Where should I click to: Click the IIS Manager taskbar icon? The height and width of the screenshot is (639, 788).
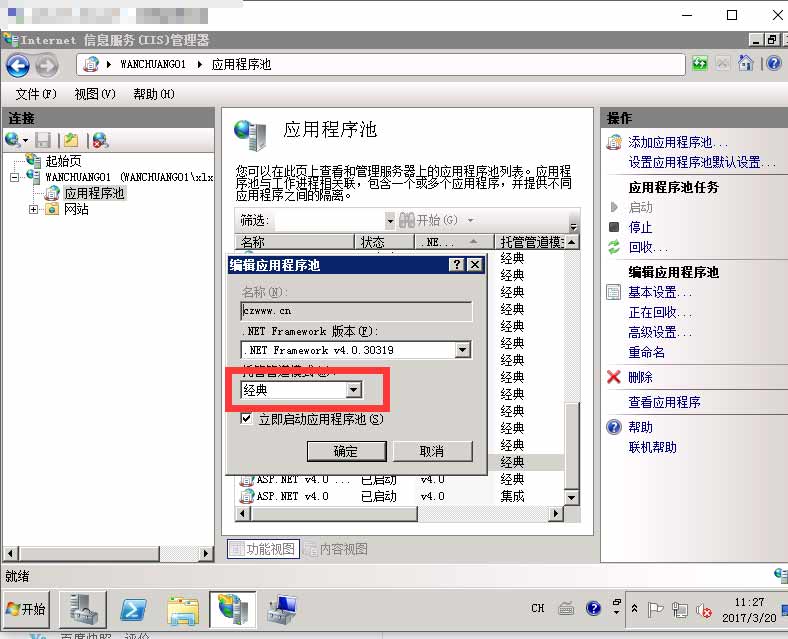pos(233,609)
